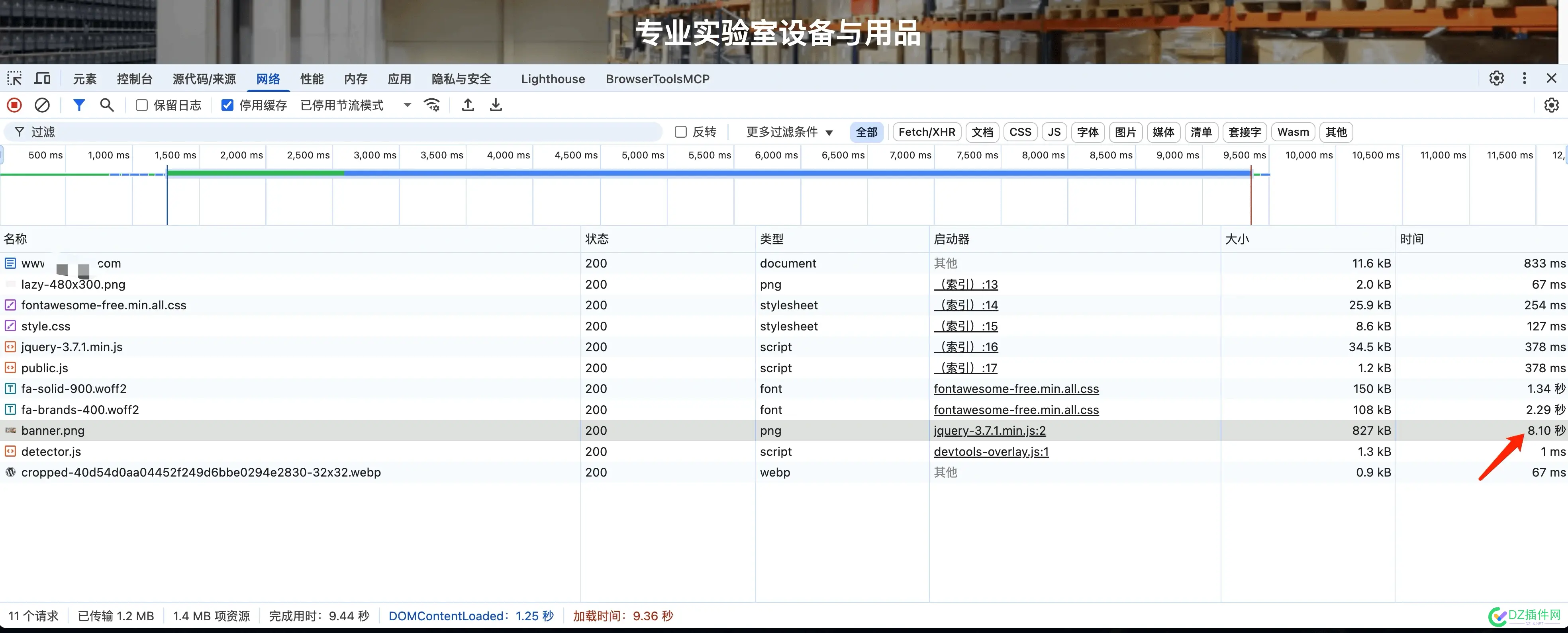Open the 隐私与安全 tab
Screen dimensions: 1568x633
pyautogui.click(x=461, y=79)
